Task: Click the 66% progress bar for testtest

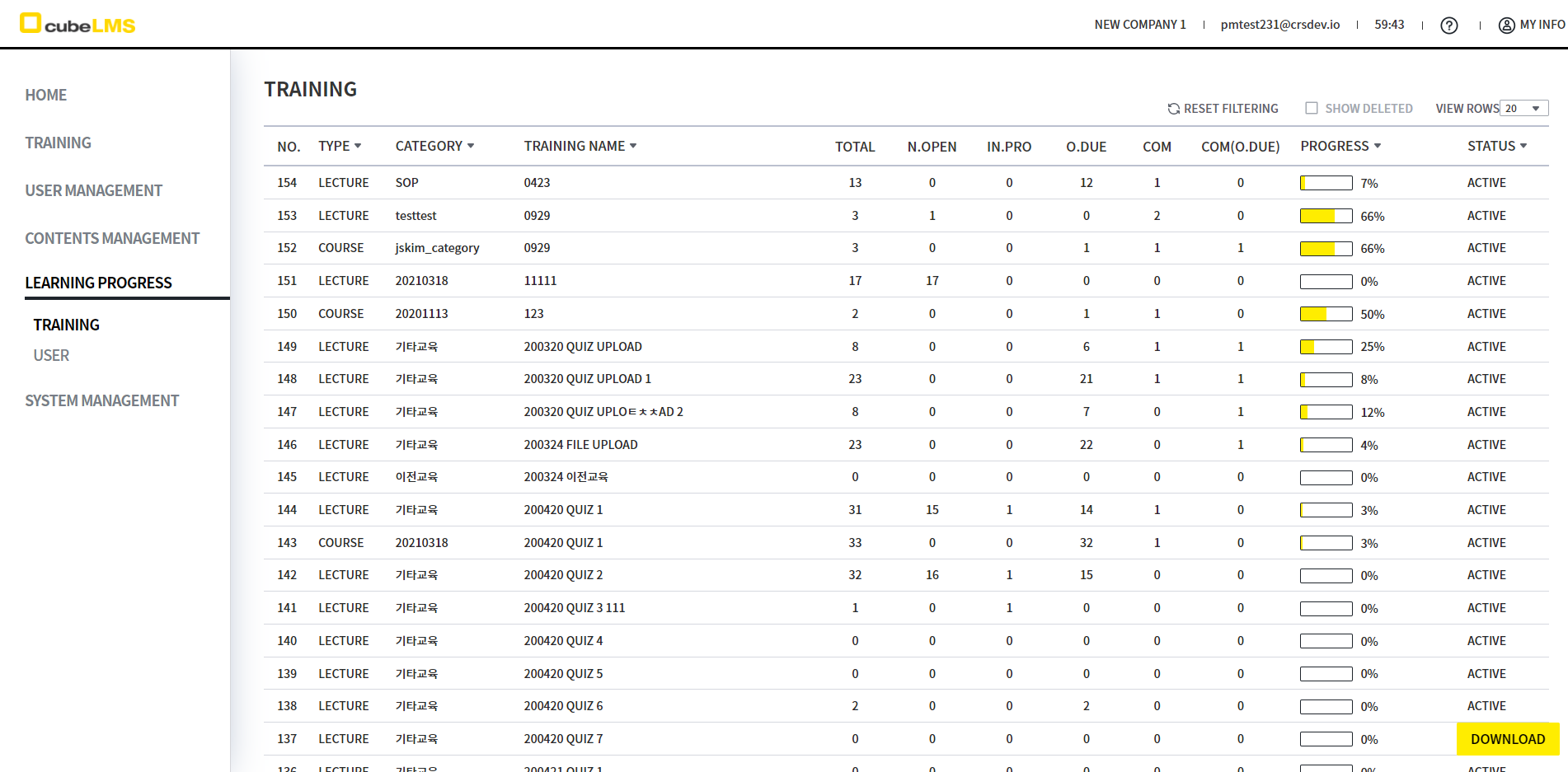Action: 1326,216
